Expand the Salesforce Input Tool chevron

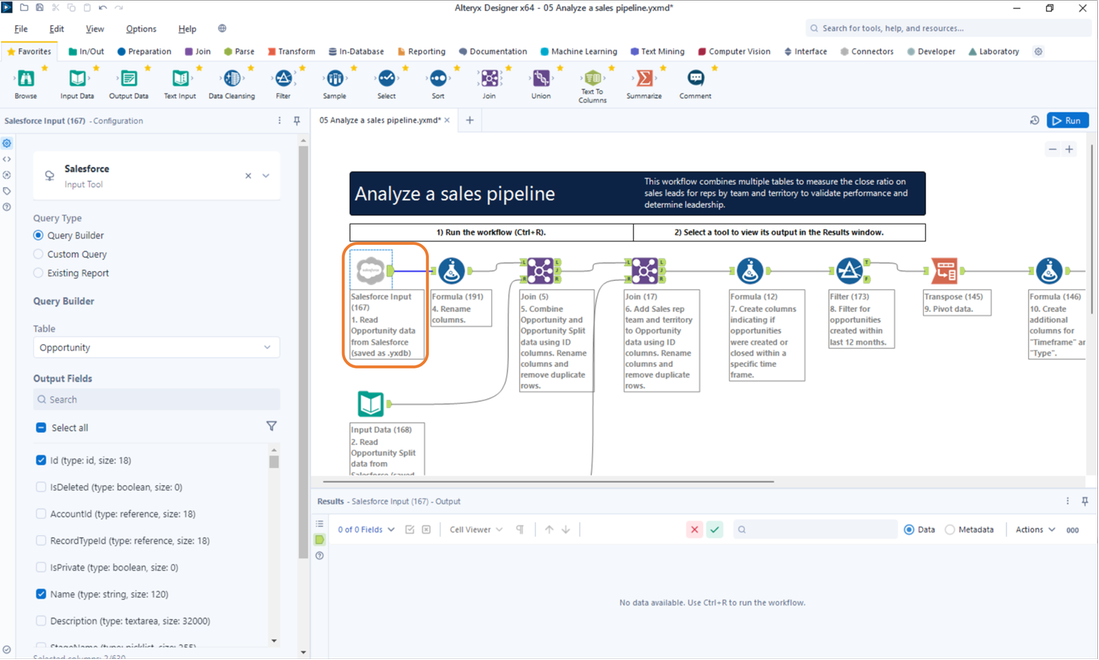(266, 176)
